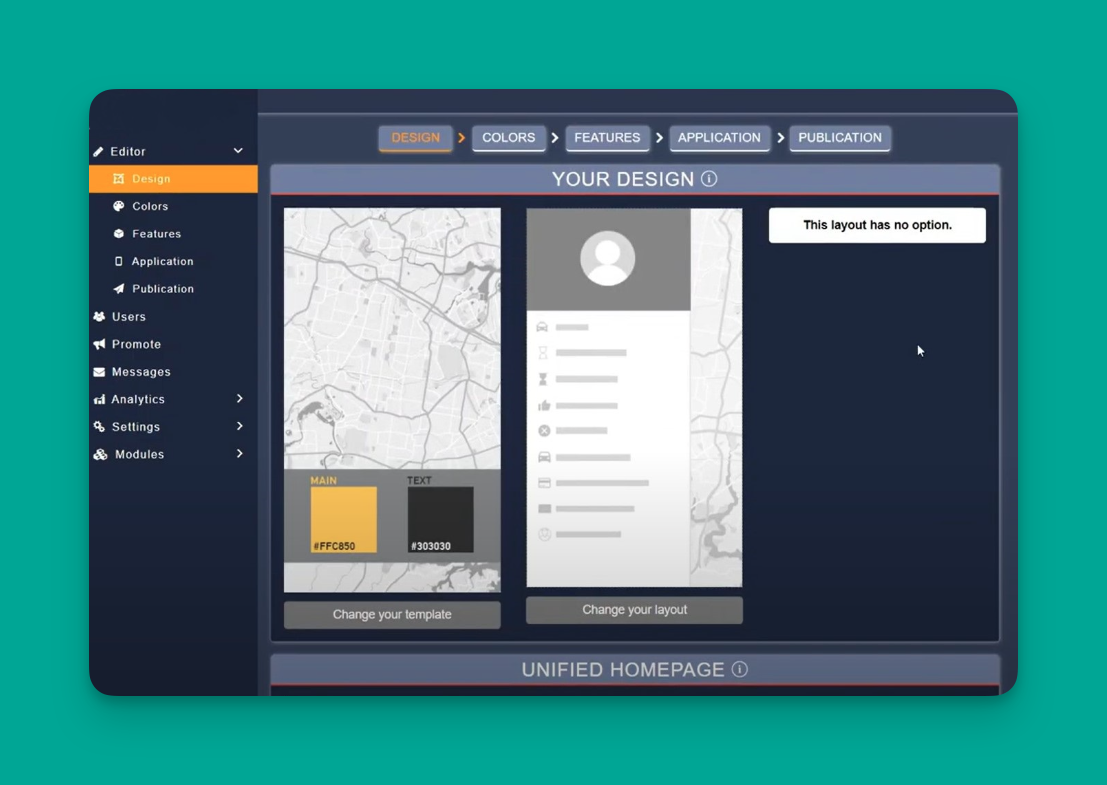Viewport: 1107px width, 785px height.
Task: Click the phone icon beside Application
Action: 119,261
